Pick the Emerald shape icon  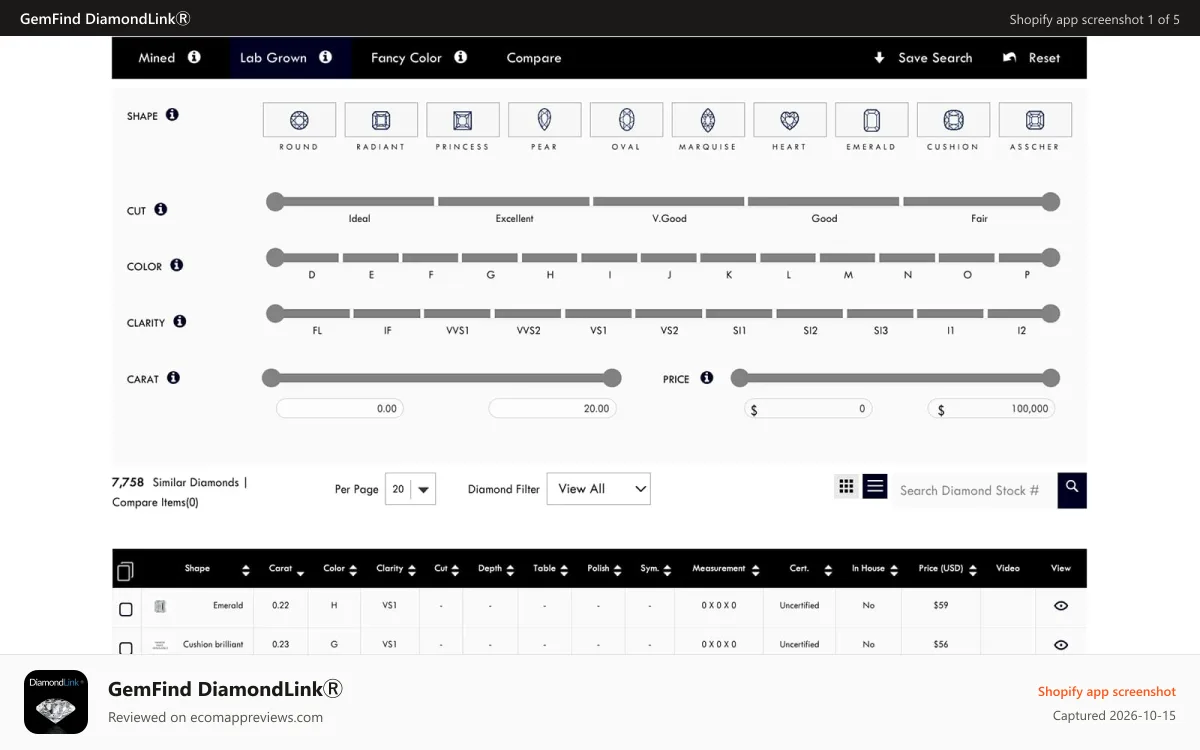(x=871, y=120)
